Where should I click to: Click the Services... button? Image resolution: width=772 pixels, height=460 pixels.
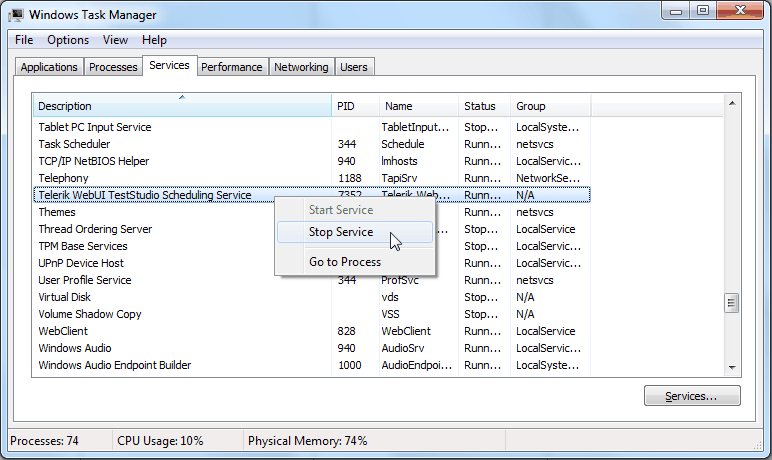click(692, 396)
